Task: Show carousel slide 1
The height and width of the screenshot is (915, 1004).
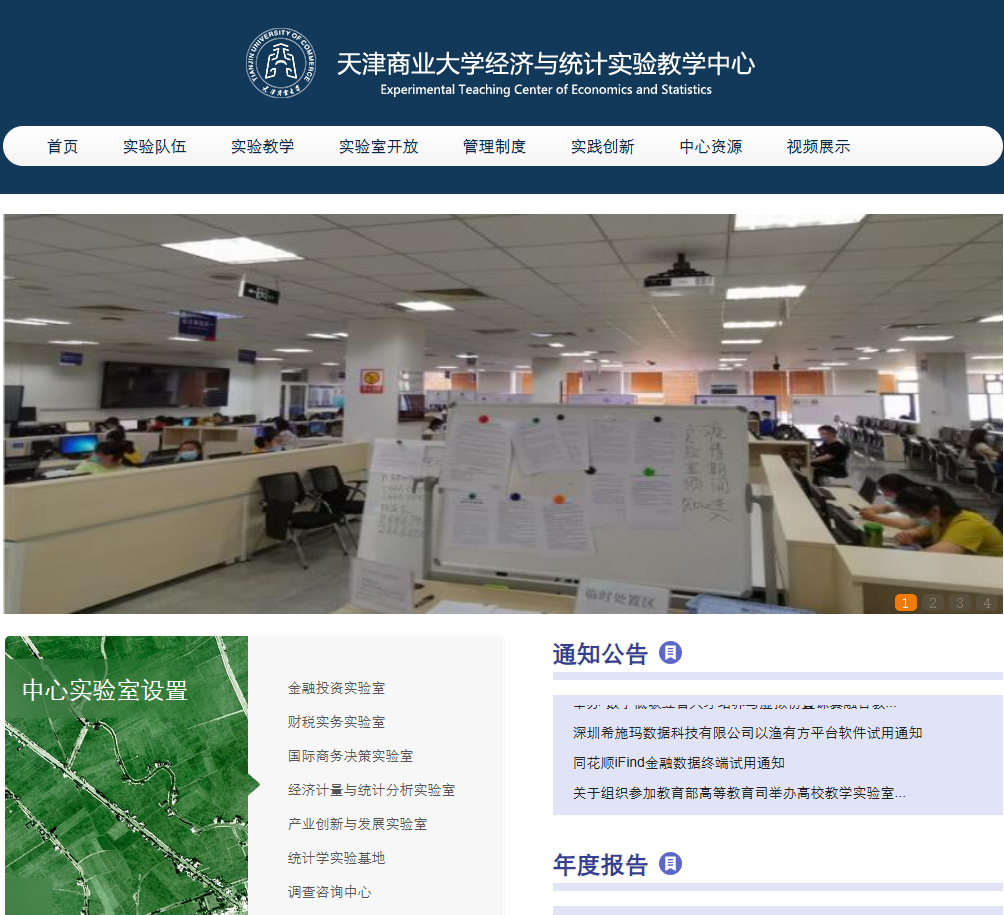Action: (905, 603)
